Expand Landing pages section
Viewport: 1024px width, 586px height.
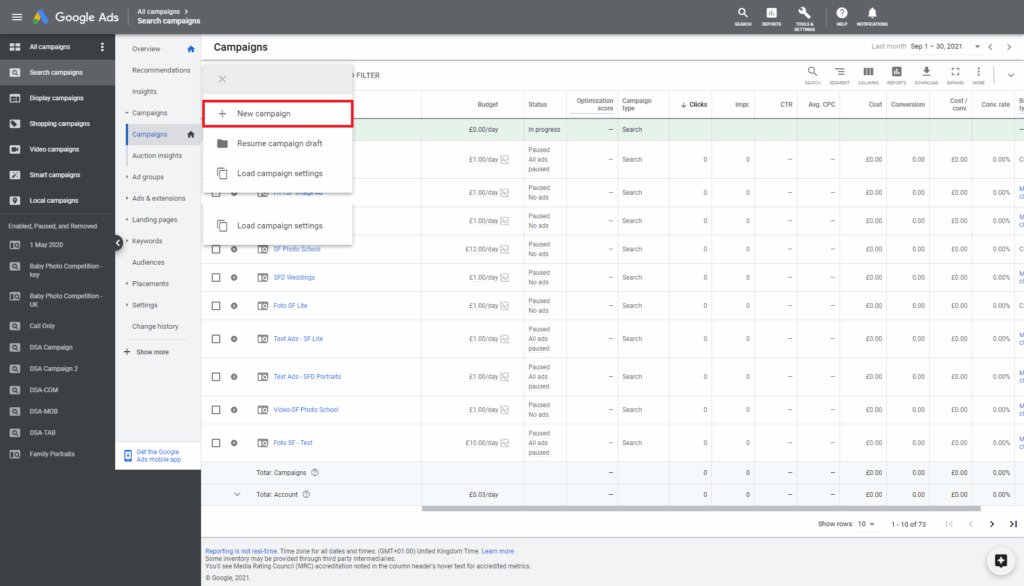point(153,220)
